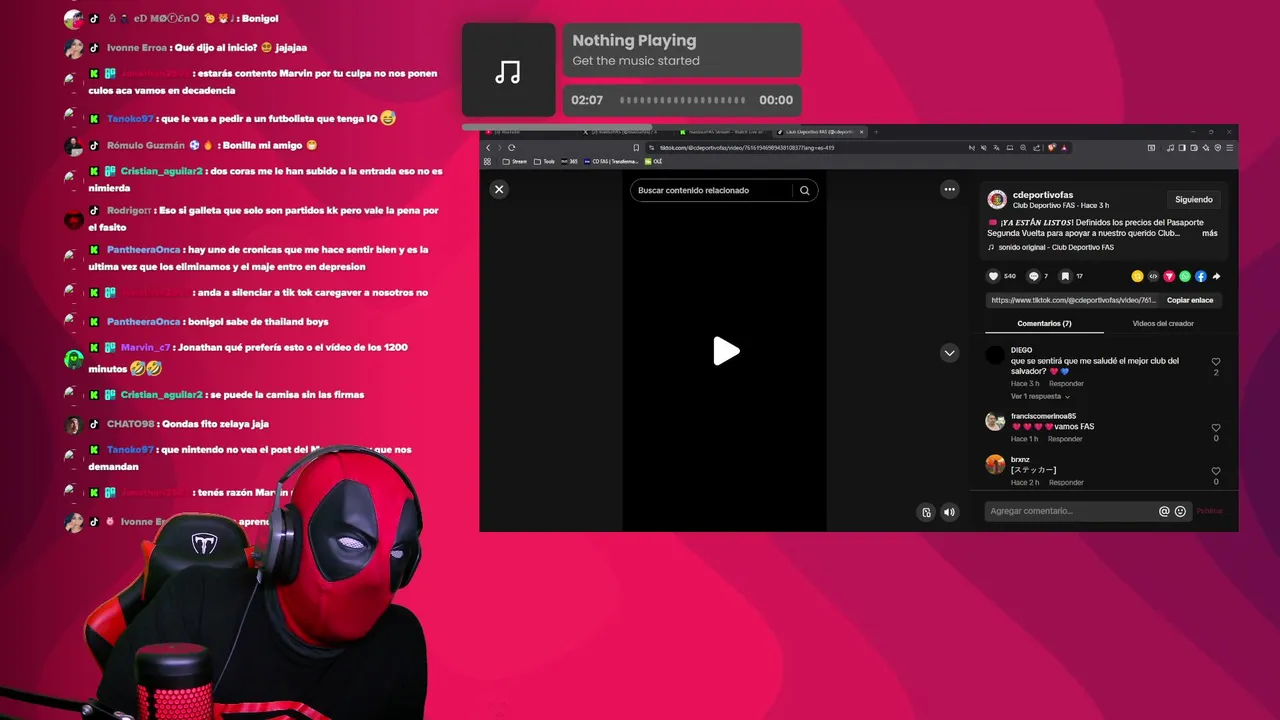Viewport: 1280px width, 720px height.
Task: Click the Publicar button
Action: point(1209,511)
